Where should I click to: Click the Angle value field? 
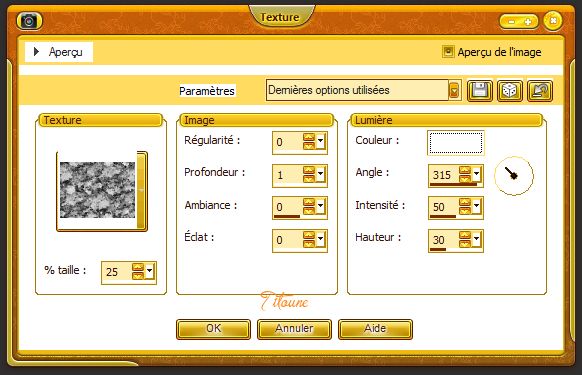tap(443, 175)
